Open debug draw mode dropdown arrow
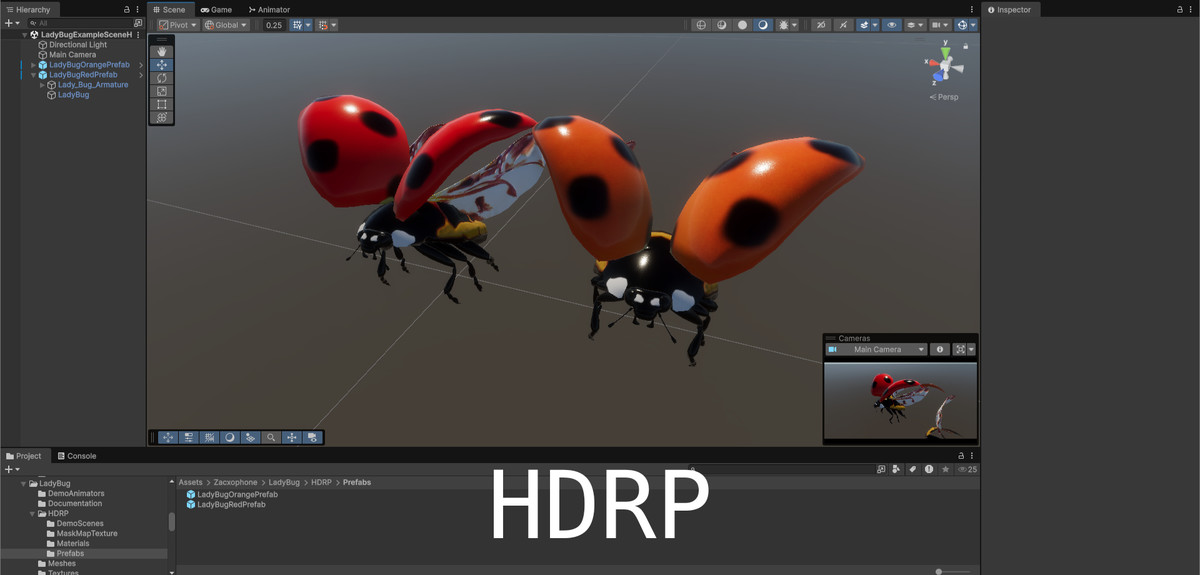The height and width of the screenshot is (575, 1200). click(x=794, y=25)
